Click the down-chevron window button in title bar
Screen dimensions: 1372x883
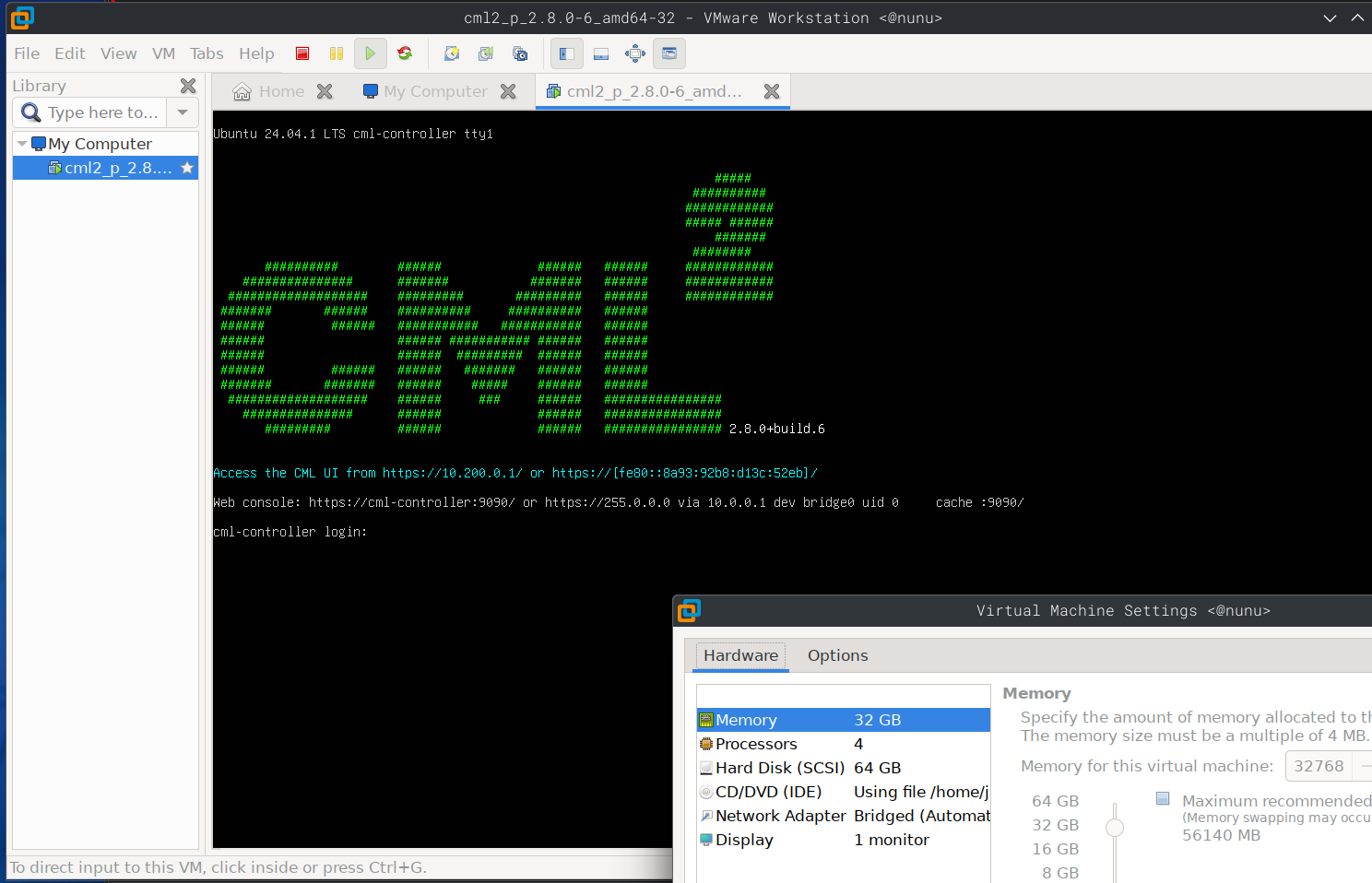click(x=1330, y=18)
